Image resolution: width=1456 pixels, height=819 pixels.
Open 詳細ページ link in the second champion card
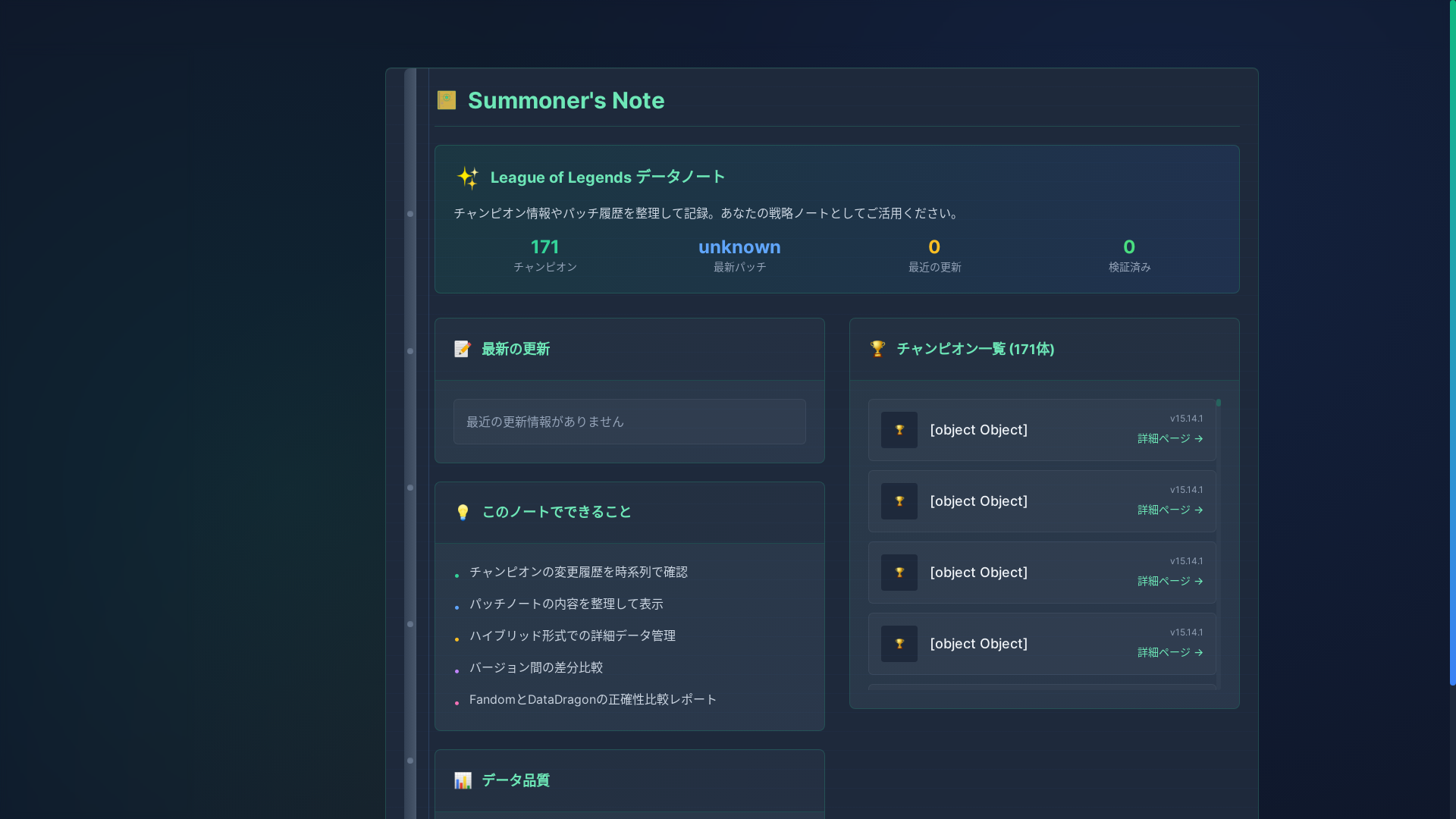click(x=1170, y=510)
